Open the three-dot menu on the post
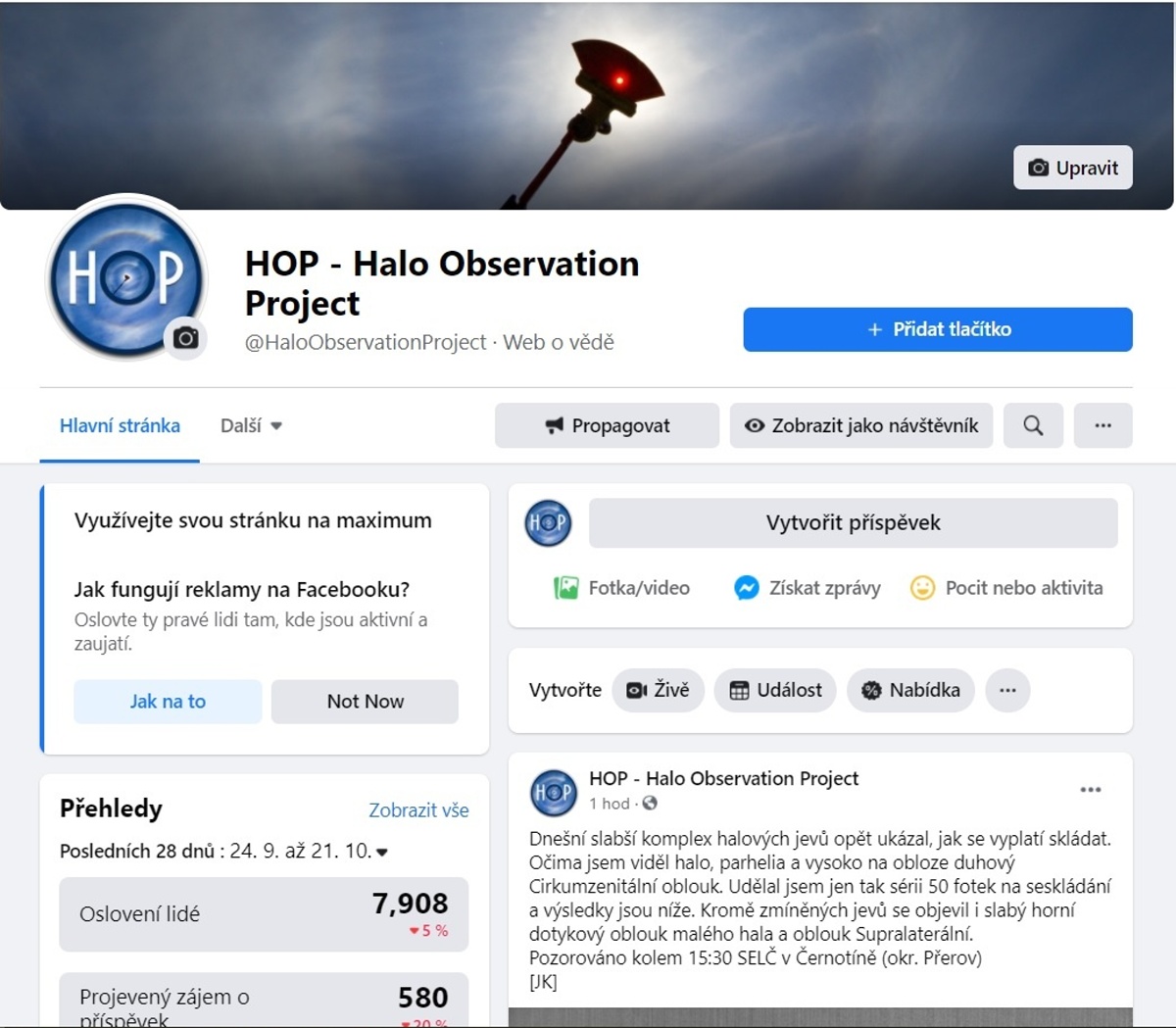The width and height of the screenshot is (1176, 1028). click(x=1091, y=790)
